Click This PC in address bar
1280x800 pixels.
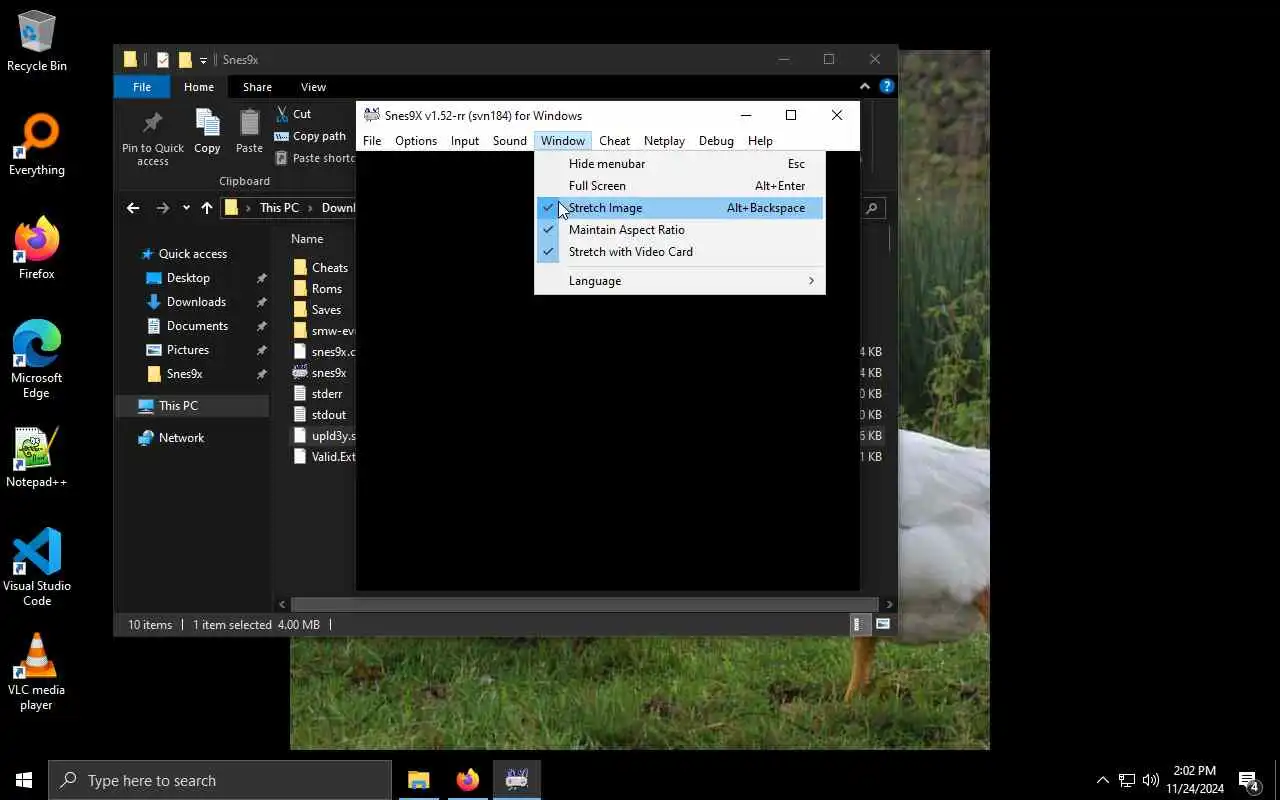(x=279, y=208)
